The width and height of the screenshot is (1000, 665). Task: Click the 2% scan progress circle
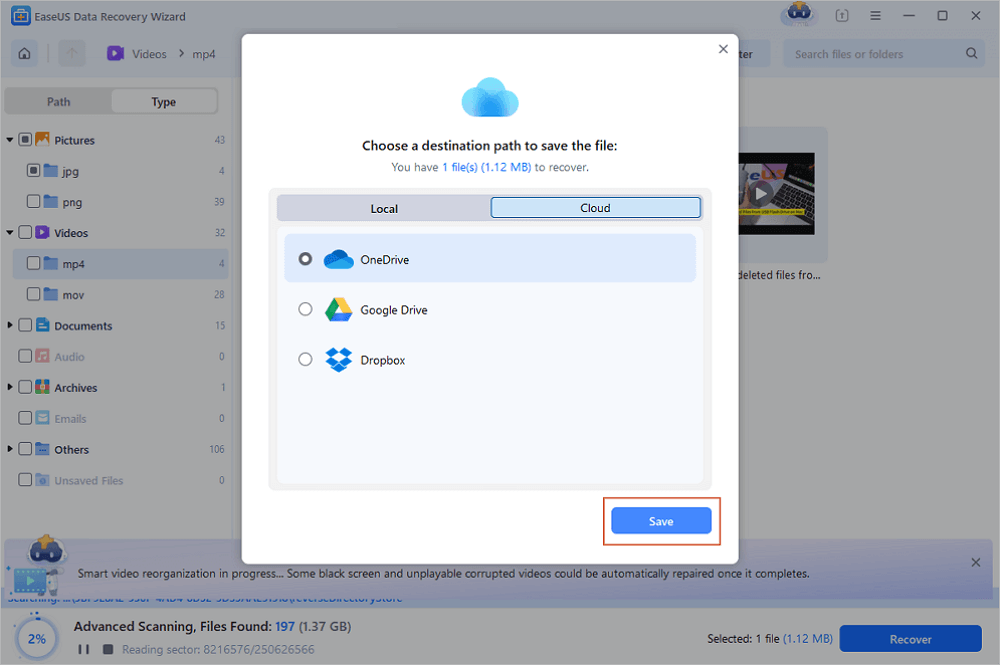tap(36, 638)
